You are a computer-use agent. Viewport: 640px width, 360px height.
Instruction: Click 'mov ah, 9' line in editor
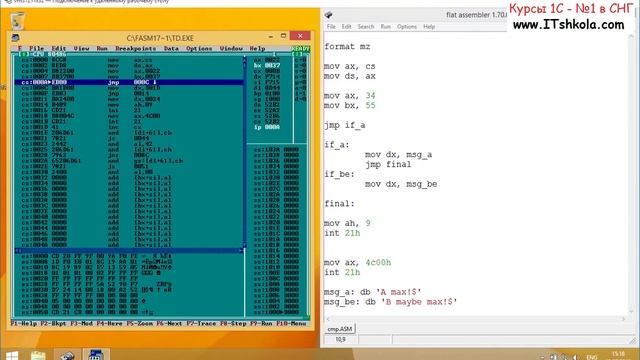(x=347, y=223)
